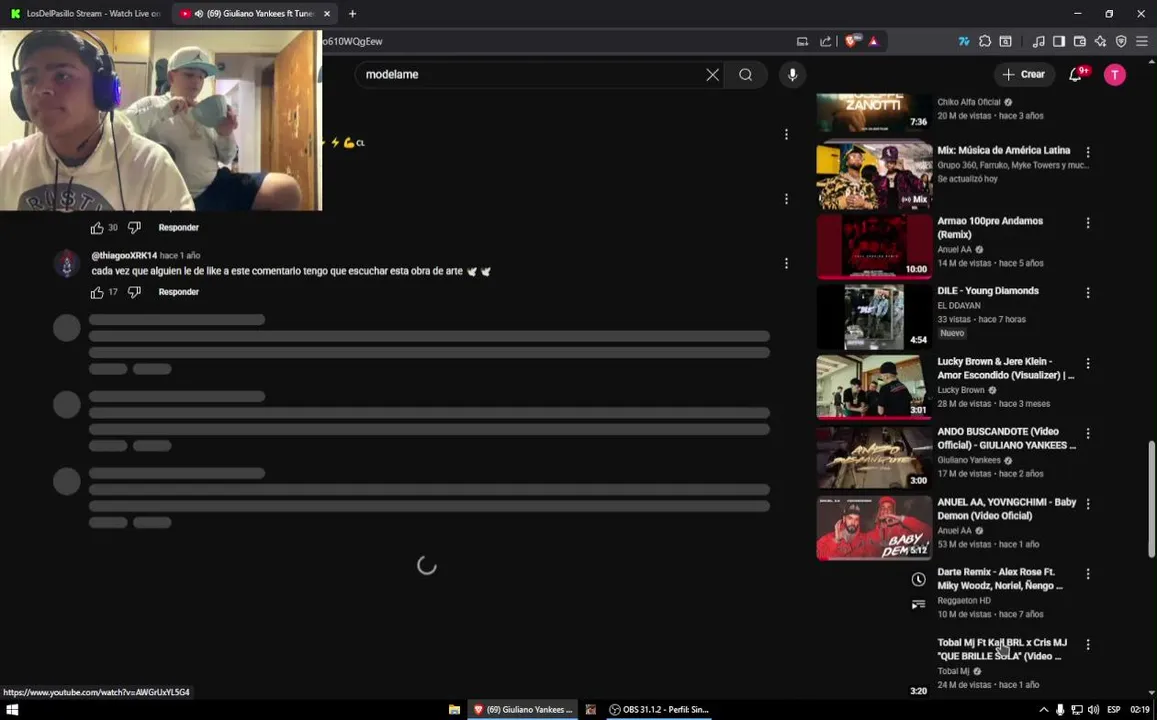This screenshot has height=720, width=1157.
Task: Open the extensions puzzle icon
Action: pos(984,41)
